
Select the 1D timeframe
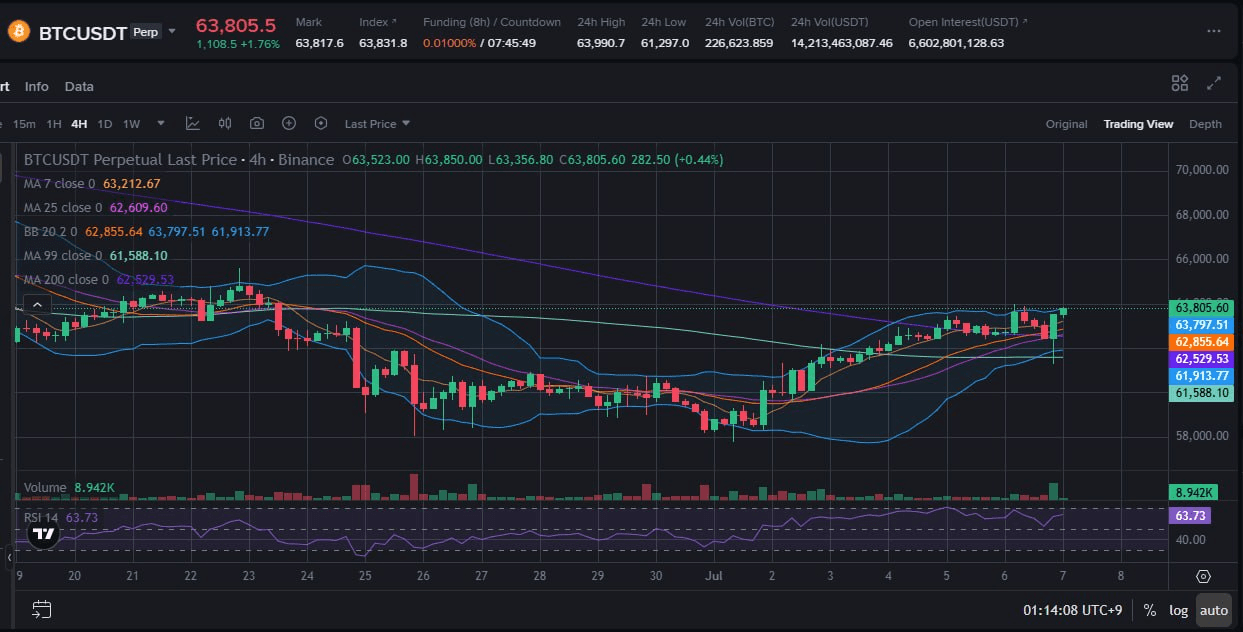tap(105, 124)
